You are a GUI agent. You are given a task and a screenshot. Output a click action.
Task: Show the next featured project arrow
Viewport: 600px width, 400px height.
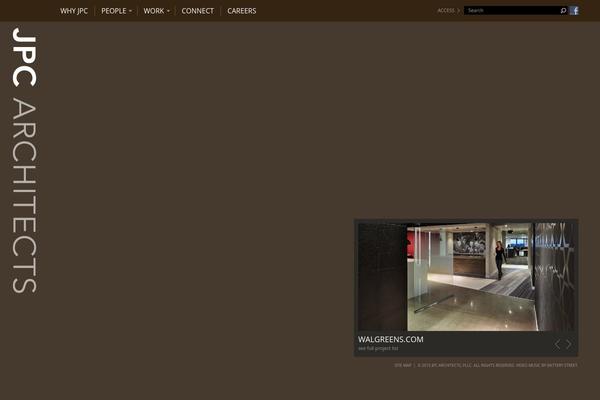[569, 344]
